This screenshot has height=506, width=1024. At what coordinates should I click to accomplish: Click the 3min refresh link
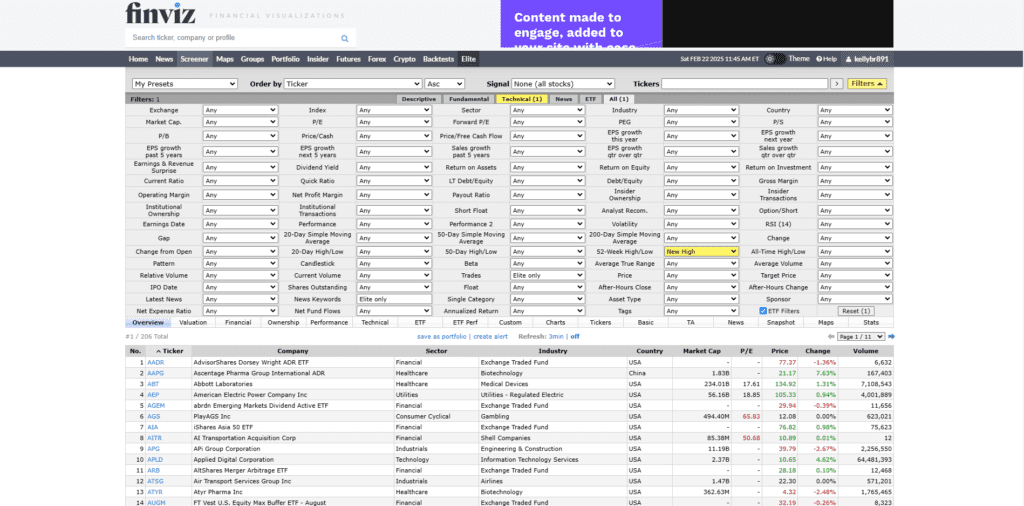click(x=556, y=337)
